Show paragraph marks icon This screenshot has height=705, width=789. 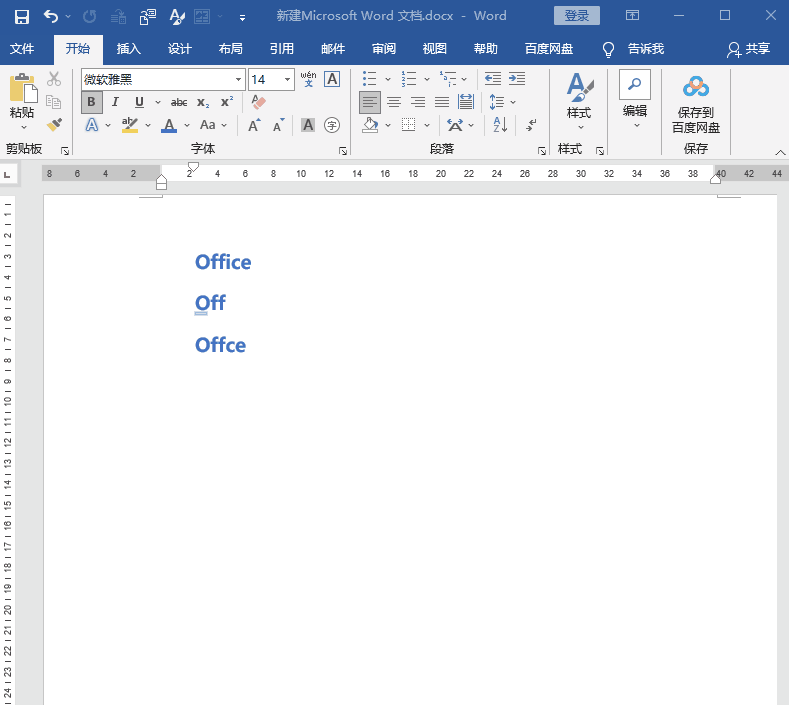click(x=531, y=125)
